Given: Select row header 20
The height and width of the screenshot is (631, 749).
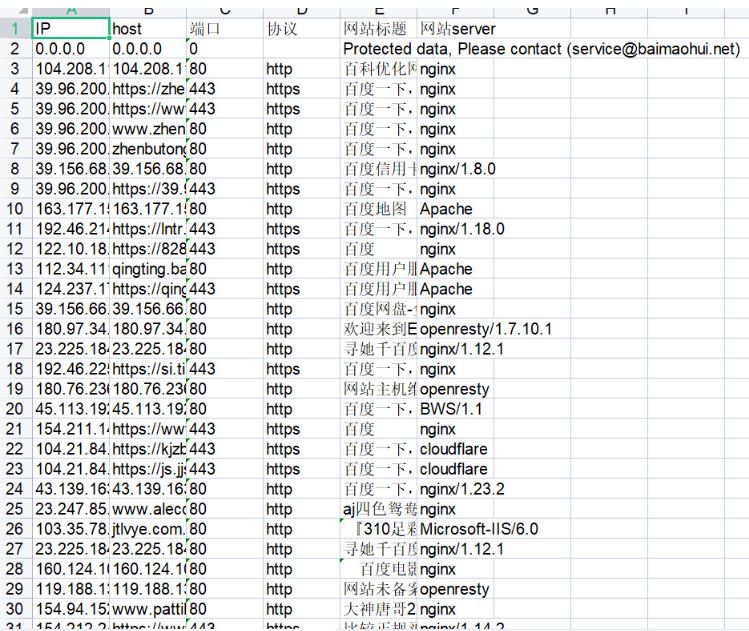Looking at the screenshot, I should pos(15,409).
